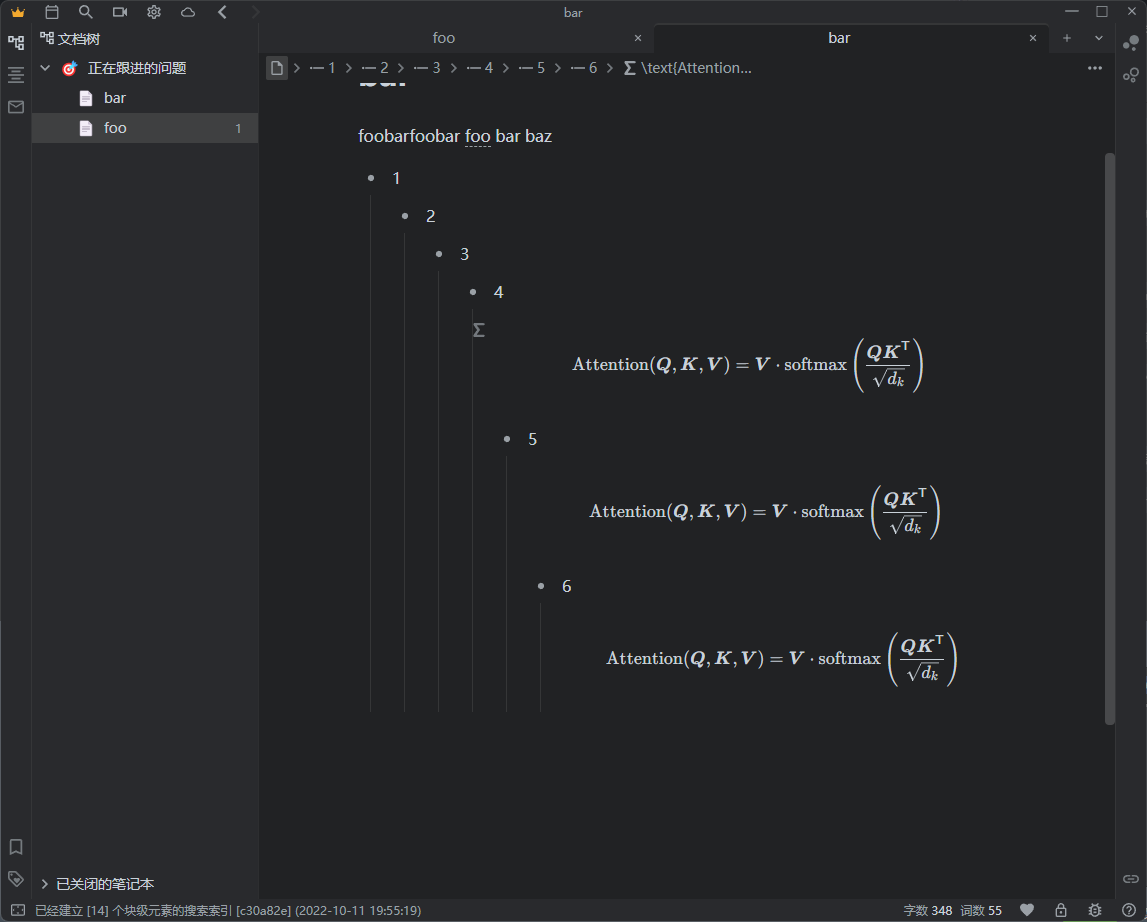Open the outline panel dock icon
This screenshot has height=922, width=1147.
[16, 75]
